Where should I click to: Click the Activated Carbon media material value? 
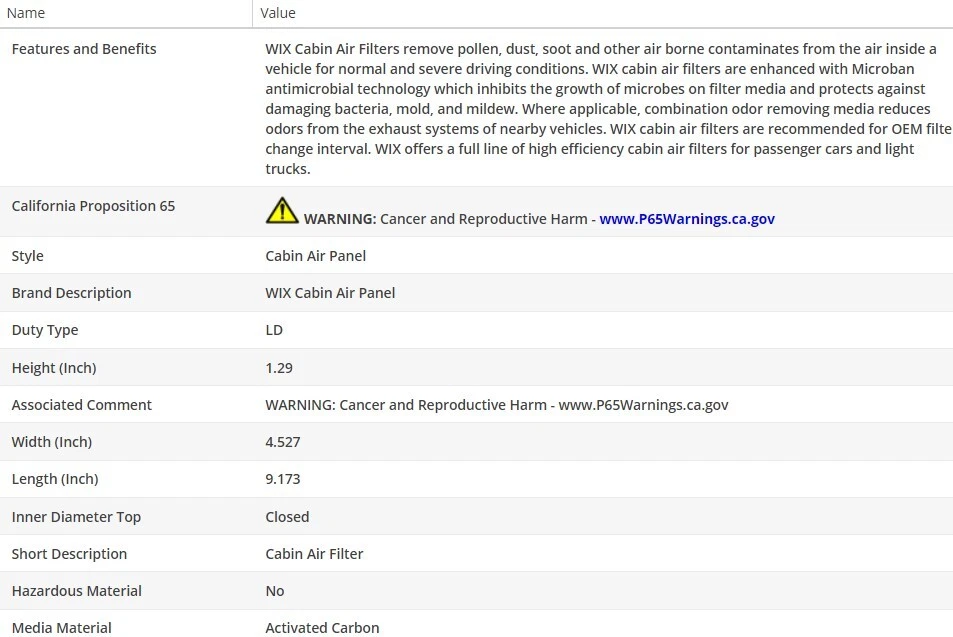322,628
